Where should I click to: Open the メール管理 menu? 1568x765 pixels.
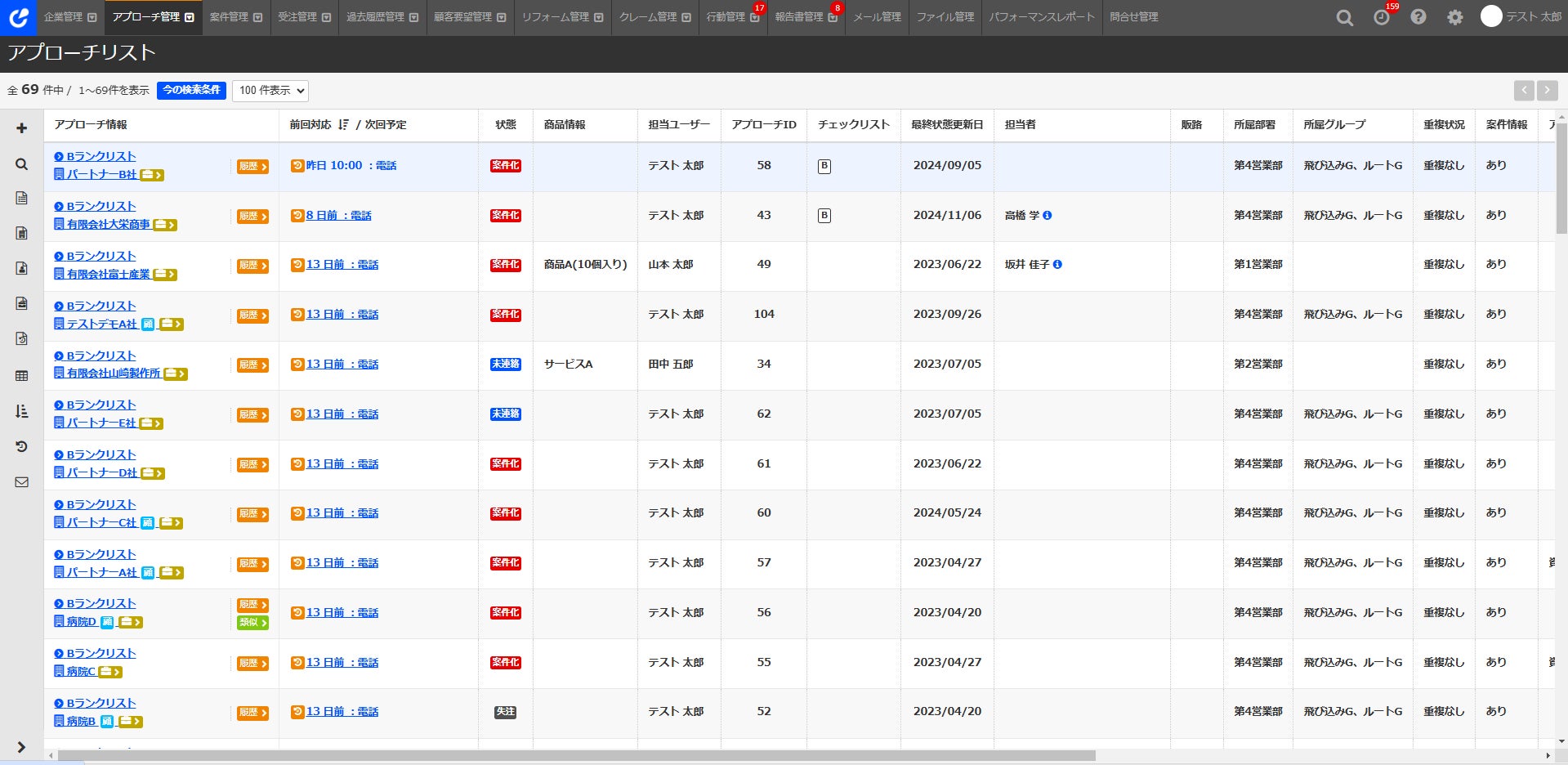(877, 17)
